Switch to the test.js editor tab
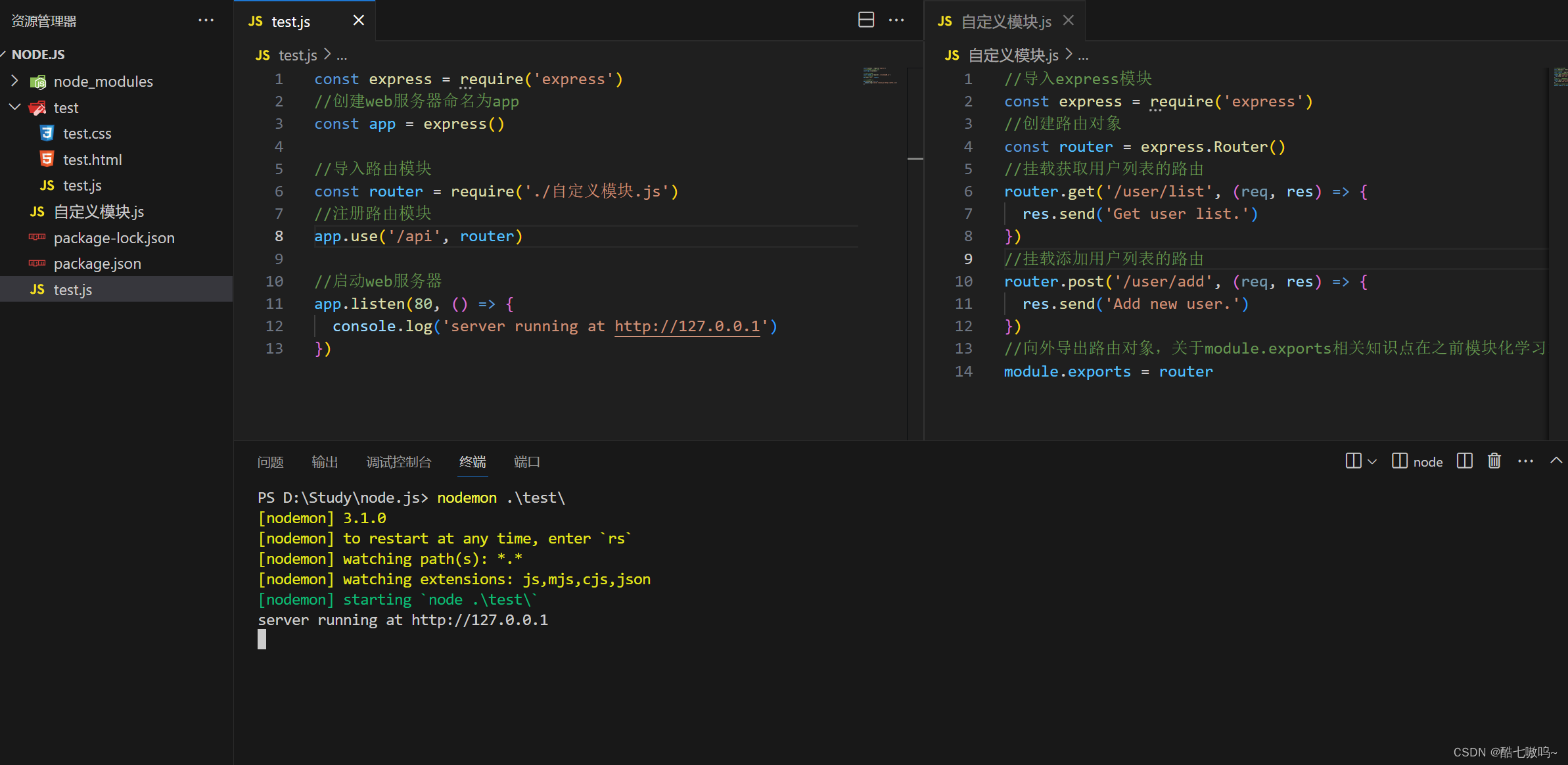The image size is (1568, 765). (304, 21)
